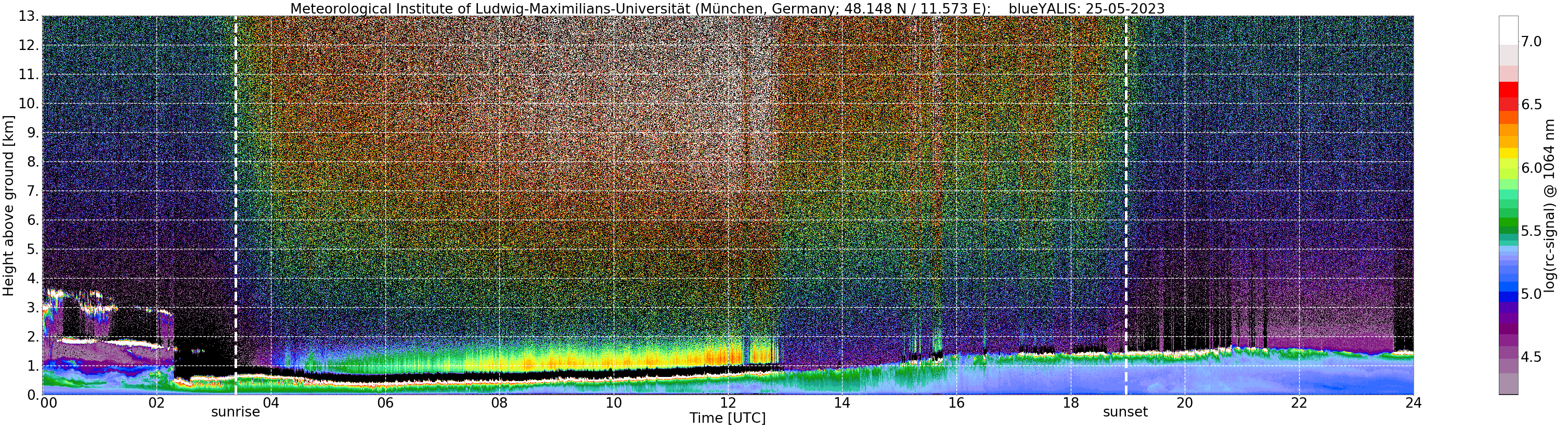Click the x-axis tick label '20'

(1185, 403)
